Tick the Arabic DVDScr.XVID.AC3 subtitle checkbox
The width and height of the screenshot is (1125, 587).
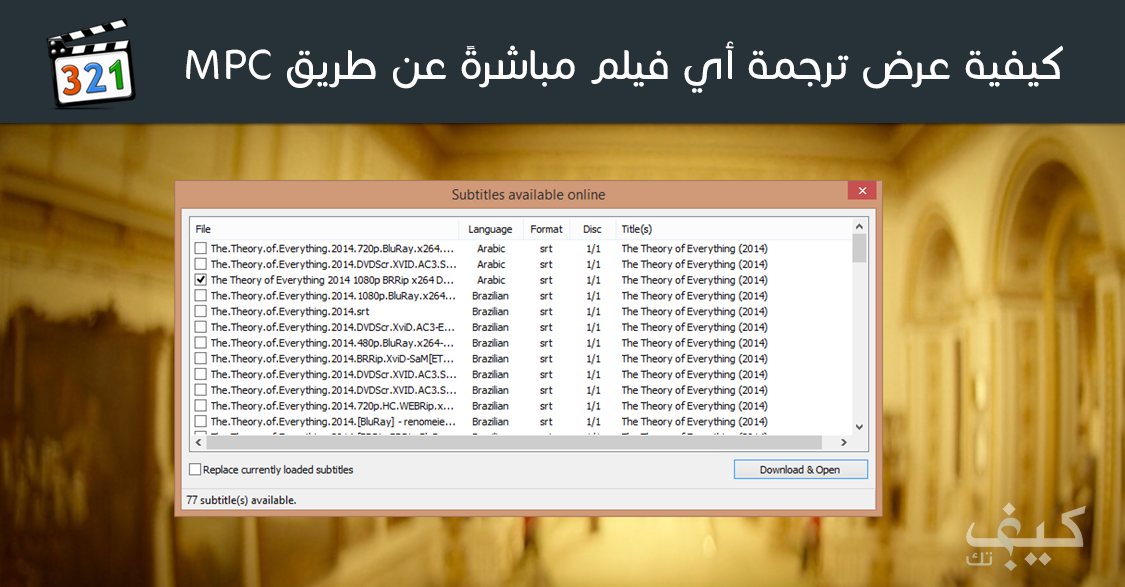pos(201,264)
